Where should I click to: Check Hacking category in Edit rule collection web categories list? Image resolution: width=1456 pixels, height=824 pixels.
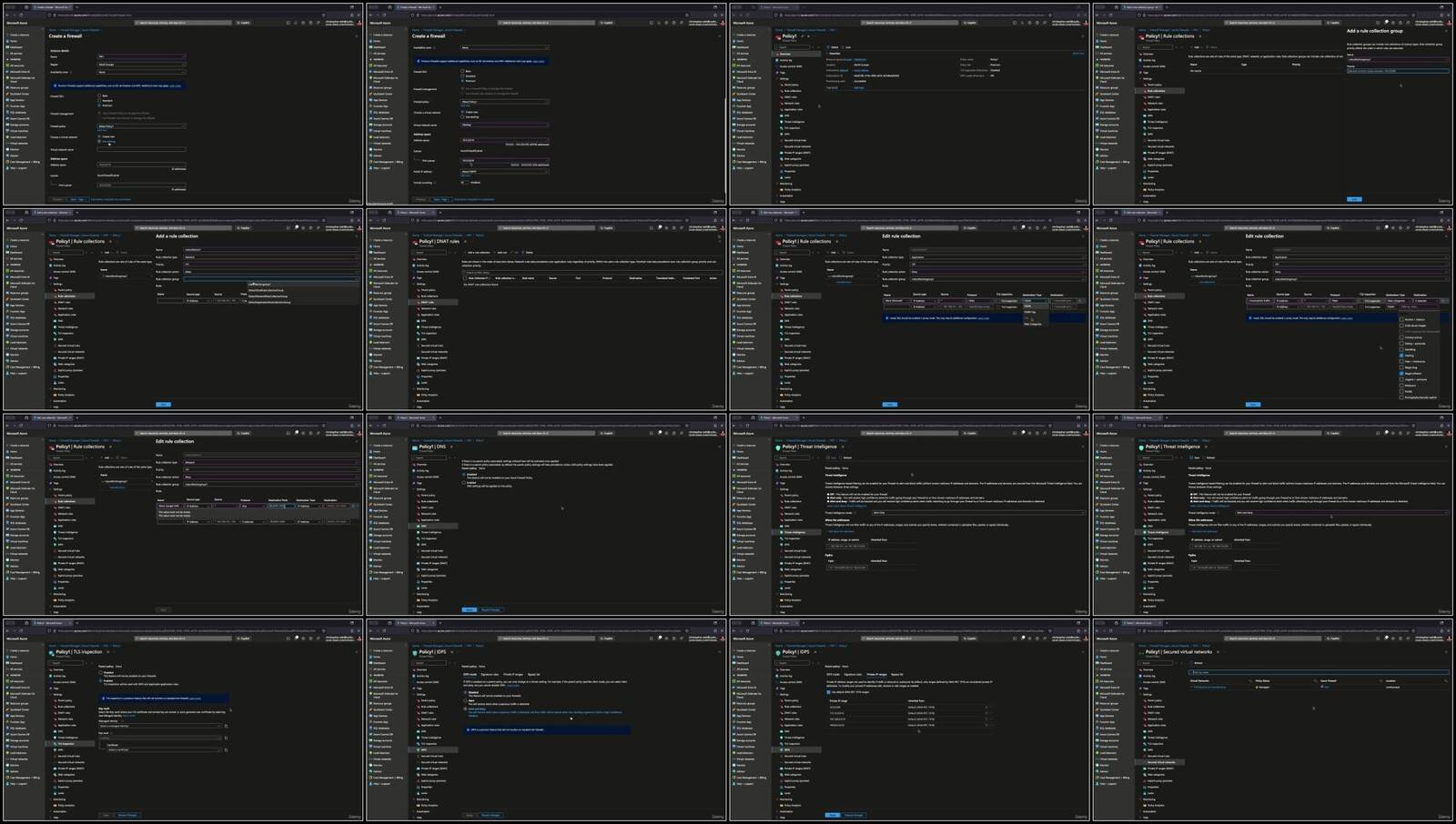coord(1401,356)
